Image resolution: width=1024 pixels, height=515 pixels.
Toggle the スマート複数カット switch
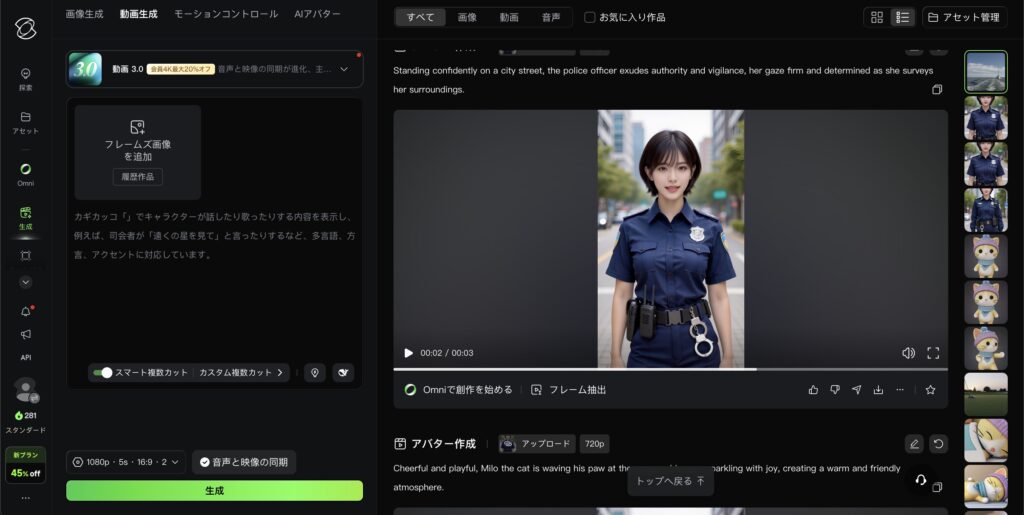point(103,373)
